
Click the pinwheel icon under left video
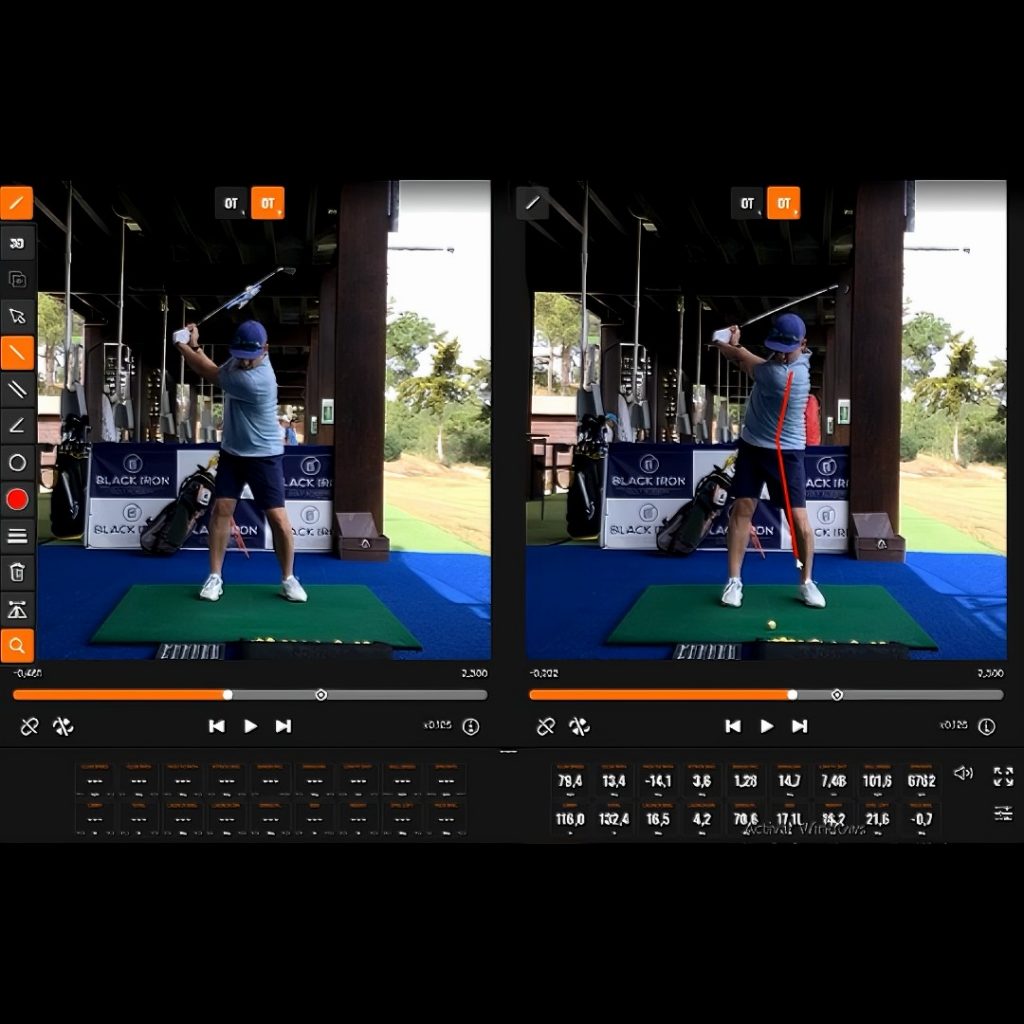pyautogui.click(x=63, y=726)
